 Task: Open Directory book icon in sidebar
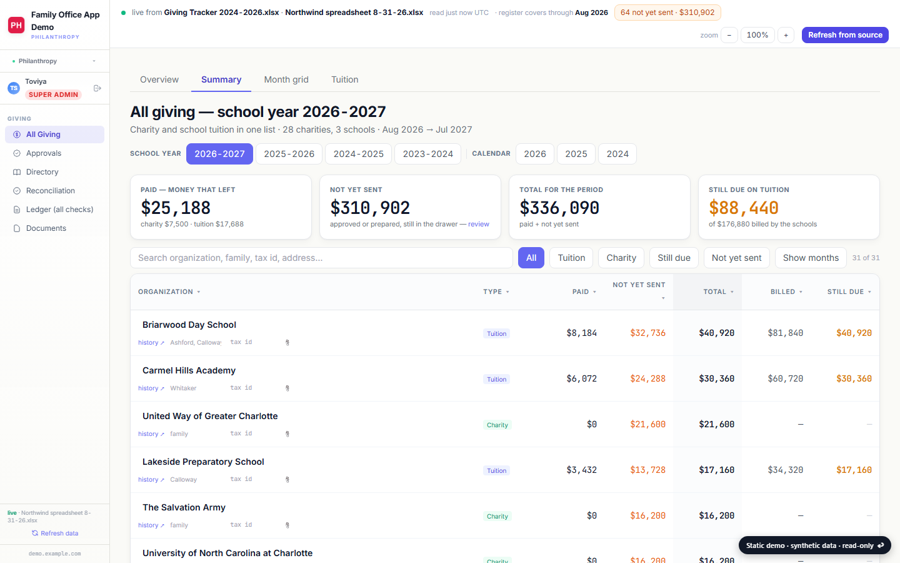point(17,172)
